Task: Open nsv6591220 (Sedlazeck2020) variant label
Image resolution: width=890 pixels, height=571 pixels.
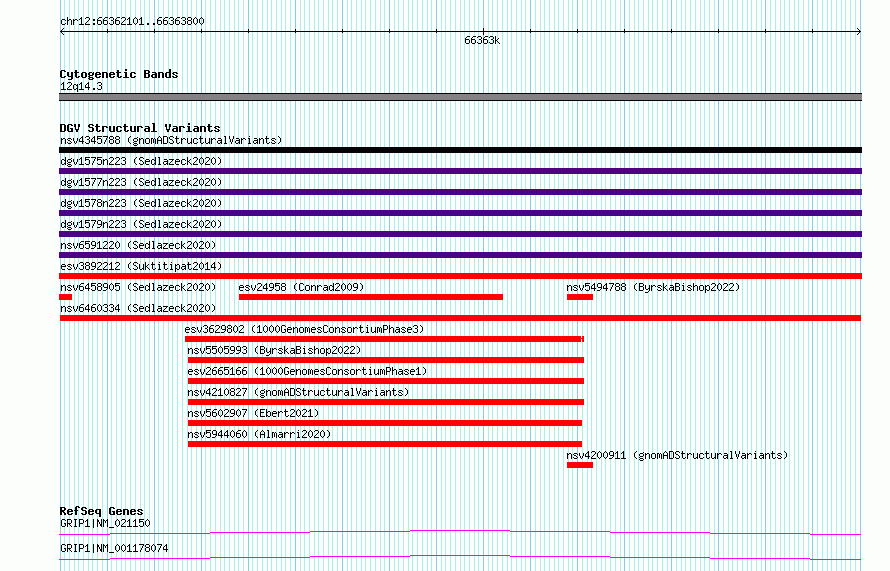Action: (x=138, y=245)
